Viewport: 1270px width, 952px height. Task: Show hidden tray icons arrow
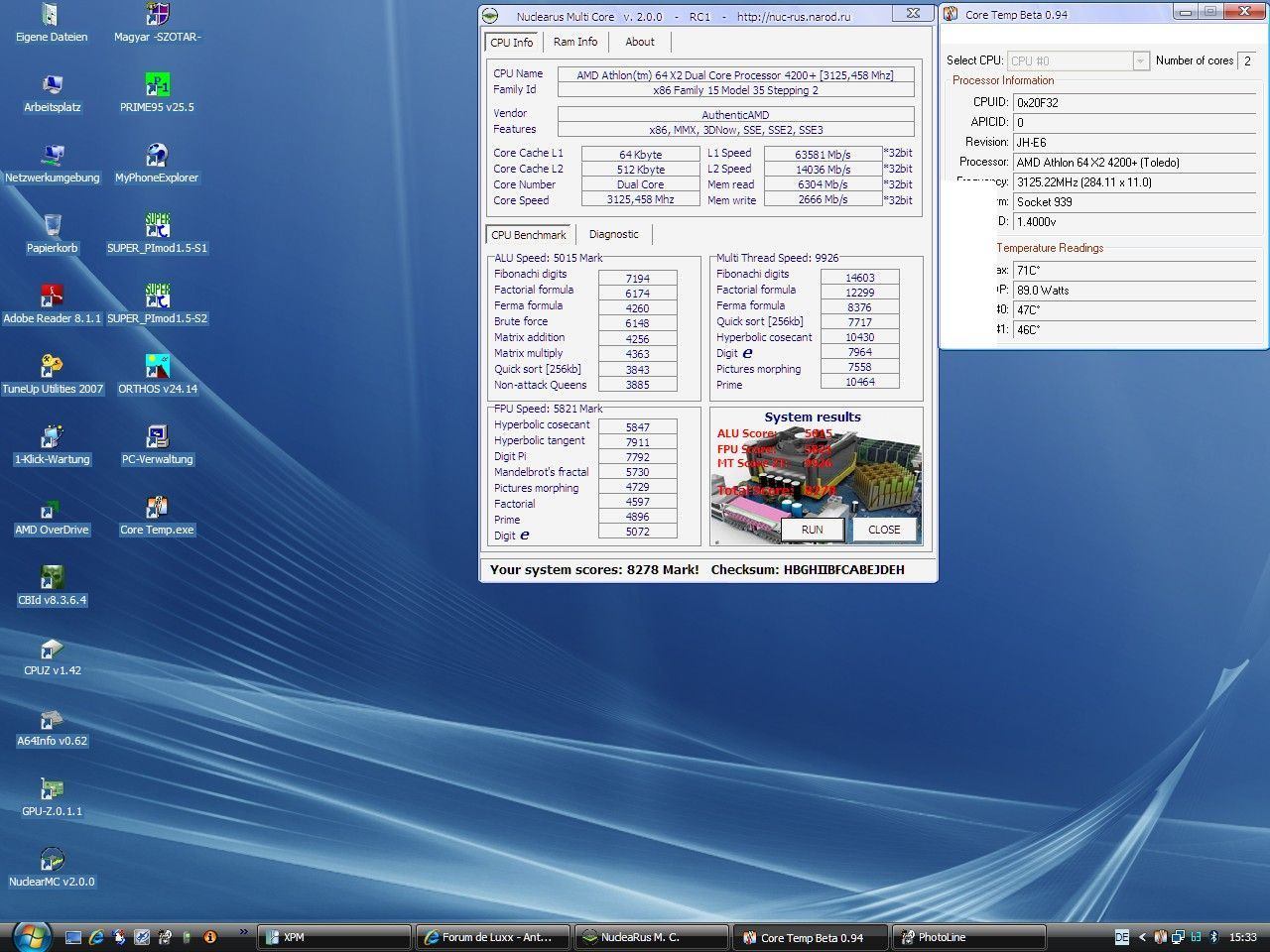1141,937
